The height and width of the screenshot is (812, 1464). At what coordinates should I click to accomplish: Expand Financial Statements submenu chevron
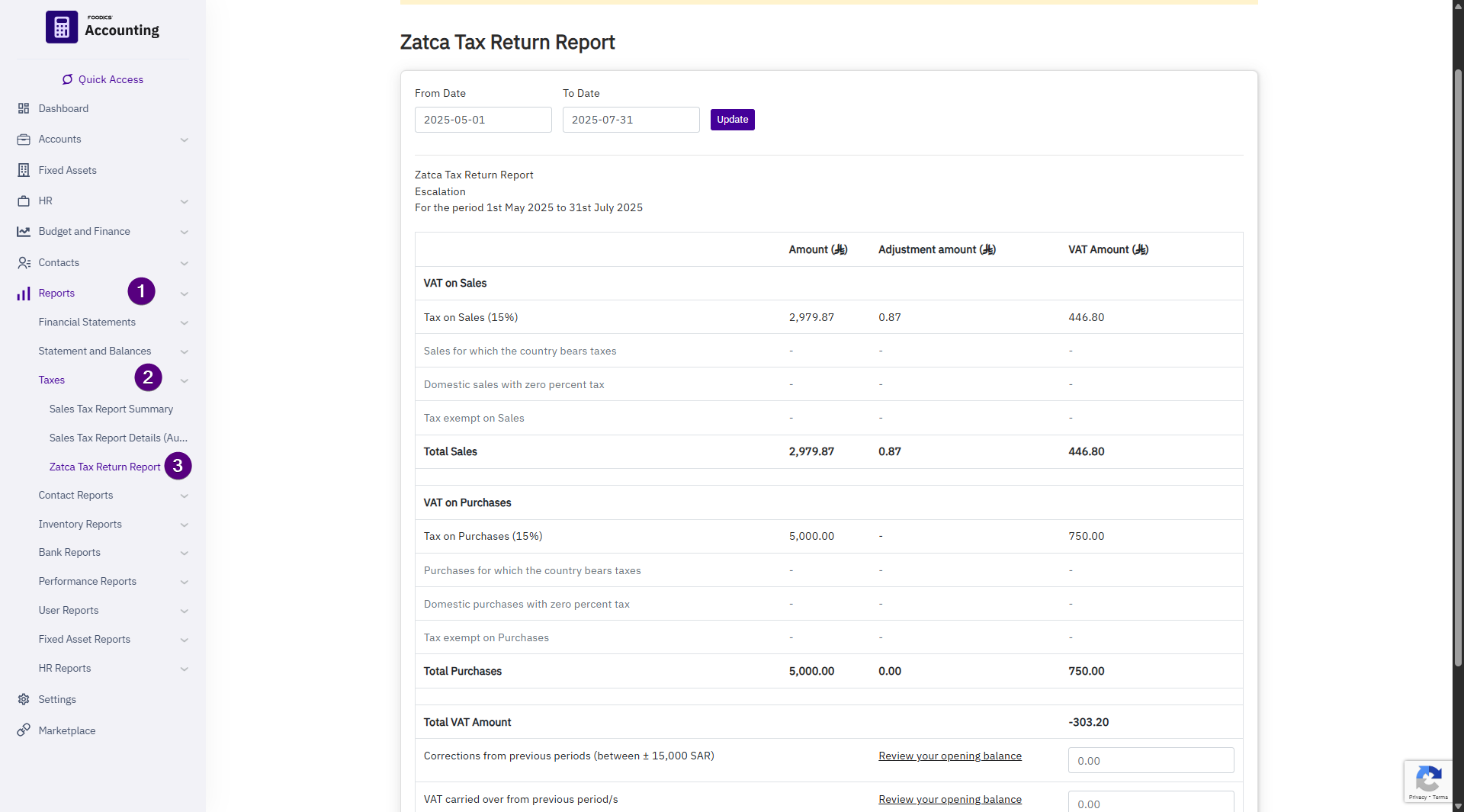[x=184, y=323]
